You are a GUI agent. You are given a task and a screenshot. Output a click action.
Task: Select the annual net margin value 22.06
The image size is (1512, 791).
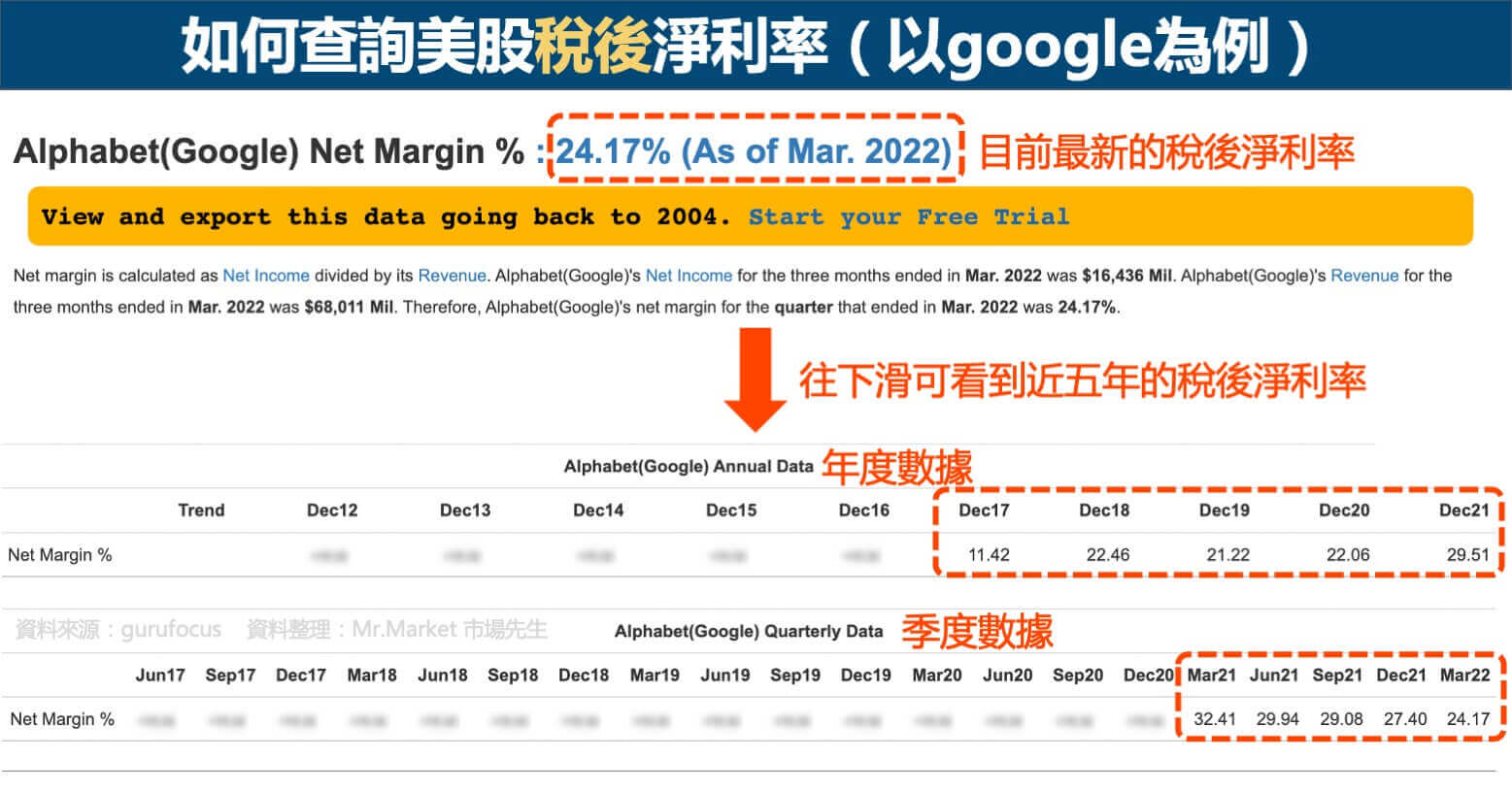pyautogui.click(x=1348, y=555)
